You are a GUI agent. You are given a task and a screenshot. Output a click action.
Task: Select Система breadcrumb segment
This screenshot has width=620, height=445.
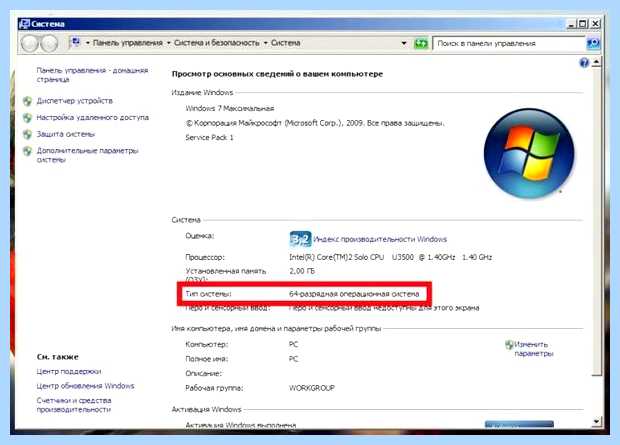(285, 43)
